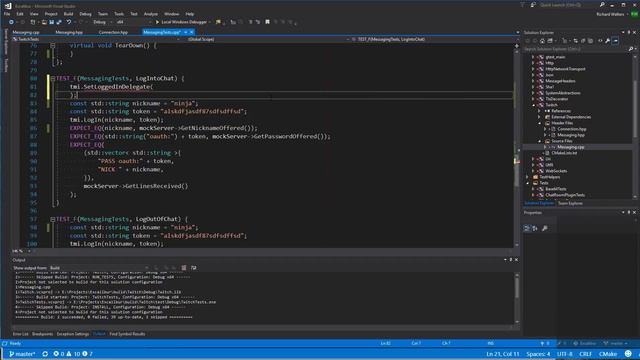
Task: Expand the WebSockets project node
Action: (533, 171)
